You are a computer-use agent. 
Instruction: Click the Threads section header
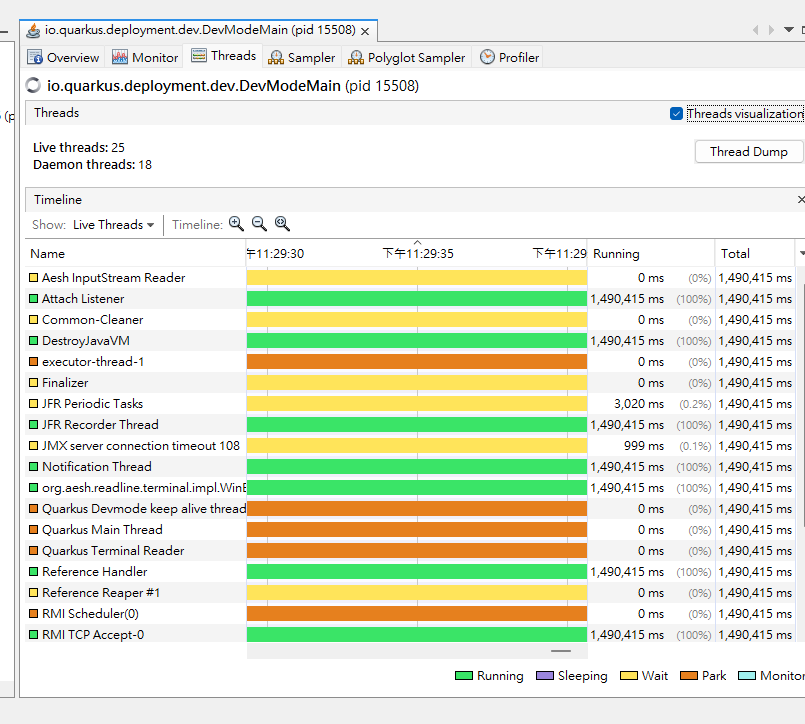point(56,112)
